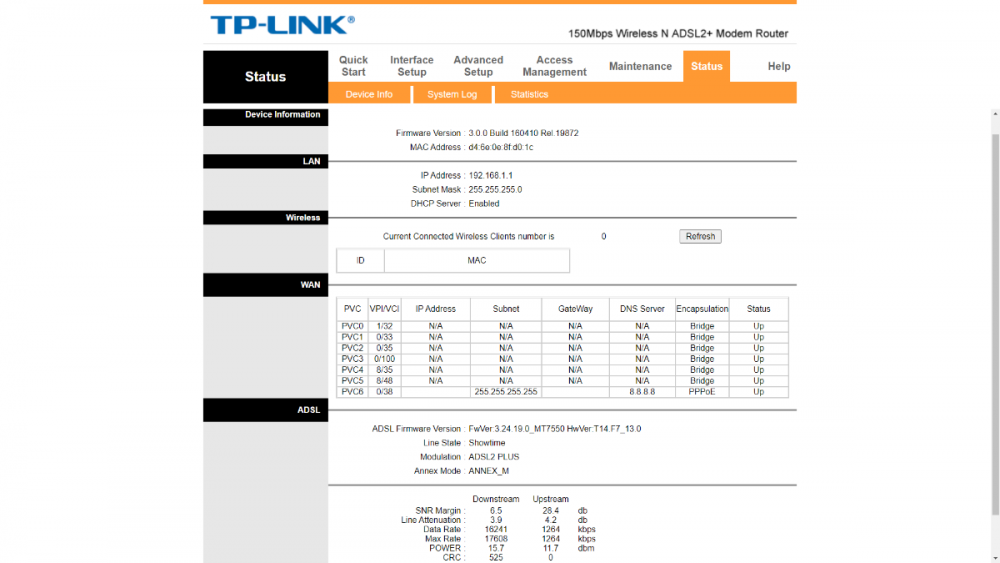The width and height of the screenshot is (1000, 563).
Task: Click the device MAC address value
Action: pyautogui.click(x=501, y=147)
